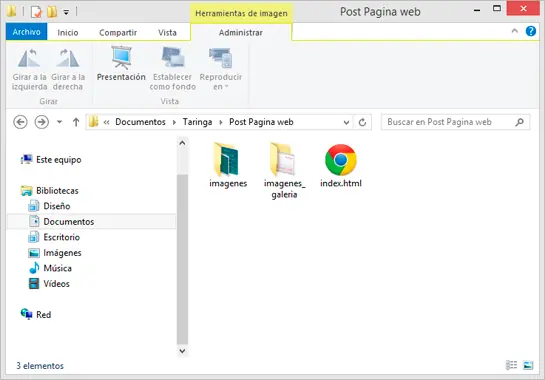This screenshot has width=545, height=380.
Task: Rotate image left with Girar a la izquierda
Action: click(x=29, y=70)
